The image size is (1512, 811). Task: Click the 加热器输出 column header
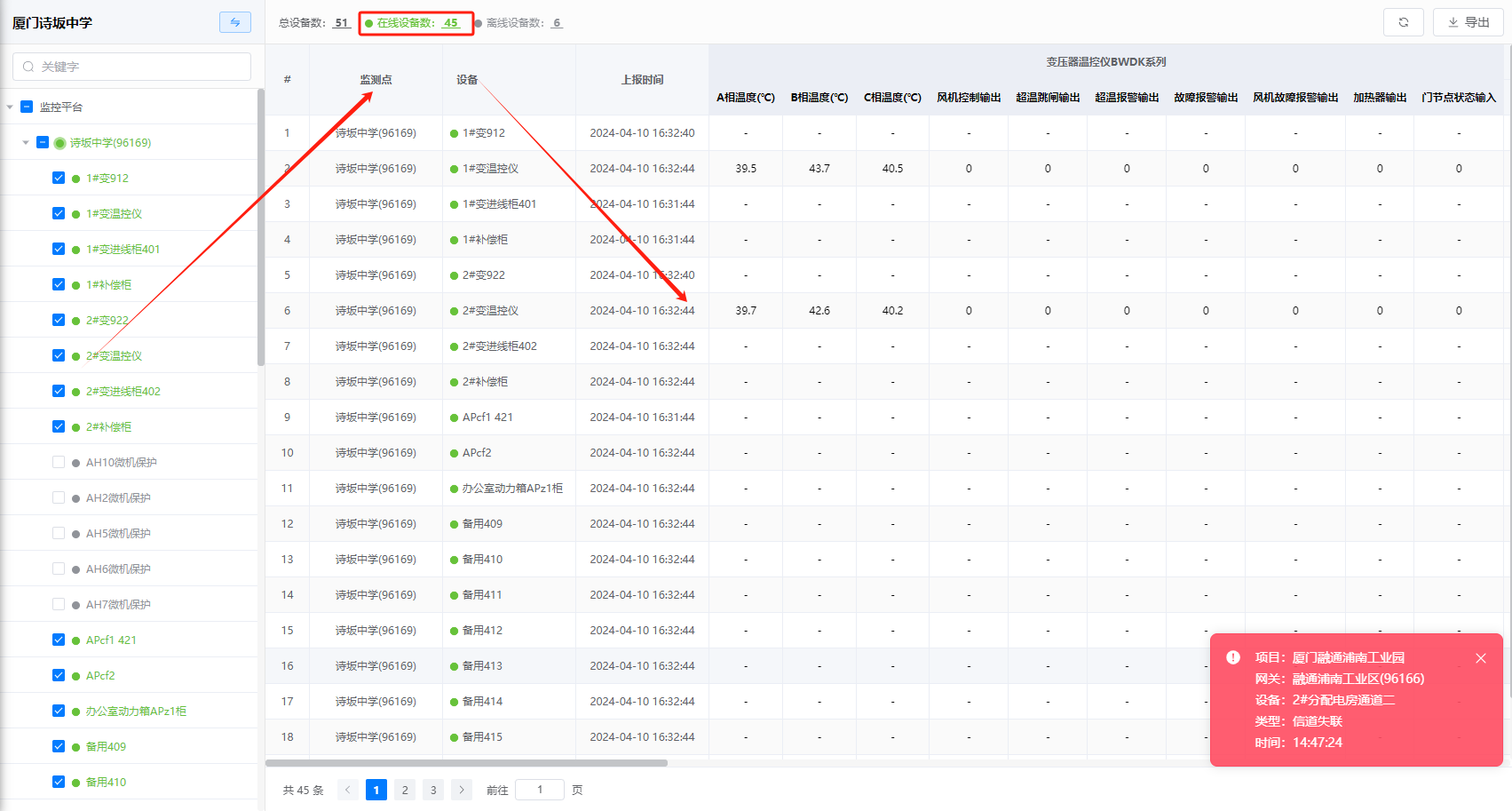1380,98
